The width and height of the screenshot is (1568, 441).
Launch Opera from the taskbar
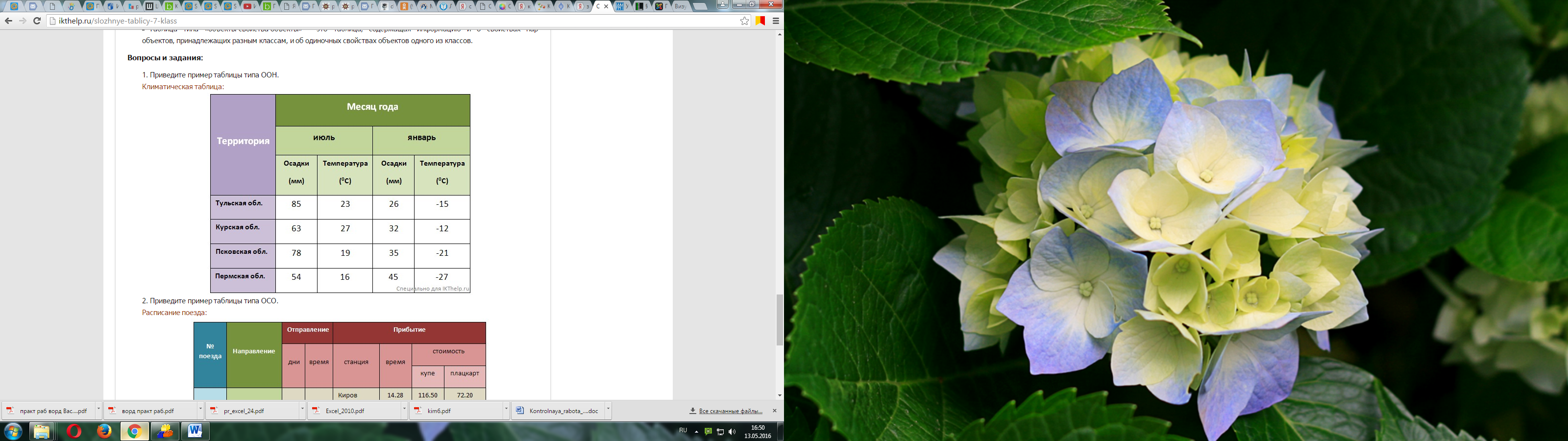(73, 432)
